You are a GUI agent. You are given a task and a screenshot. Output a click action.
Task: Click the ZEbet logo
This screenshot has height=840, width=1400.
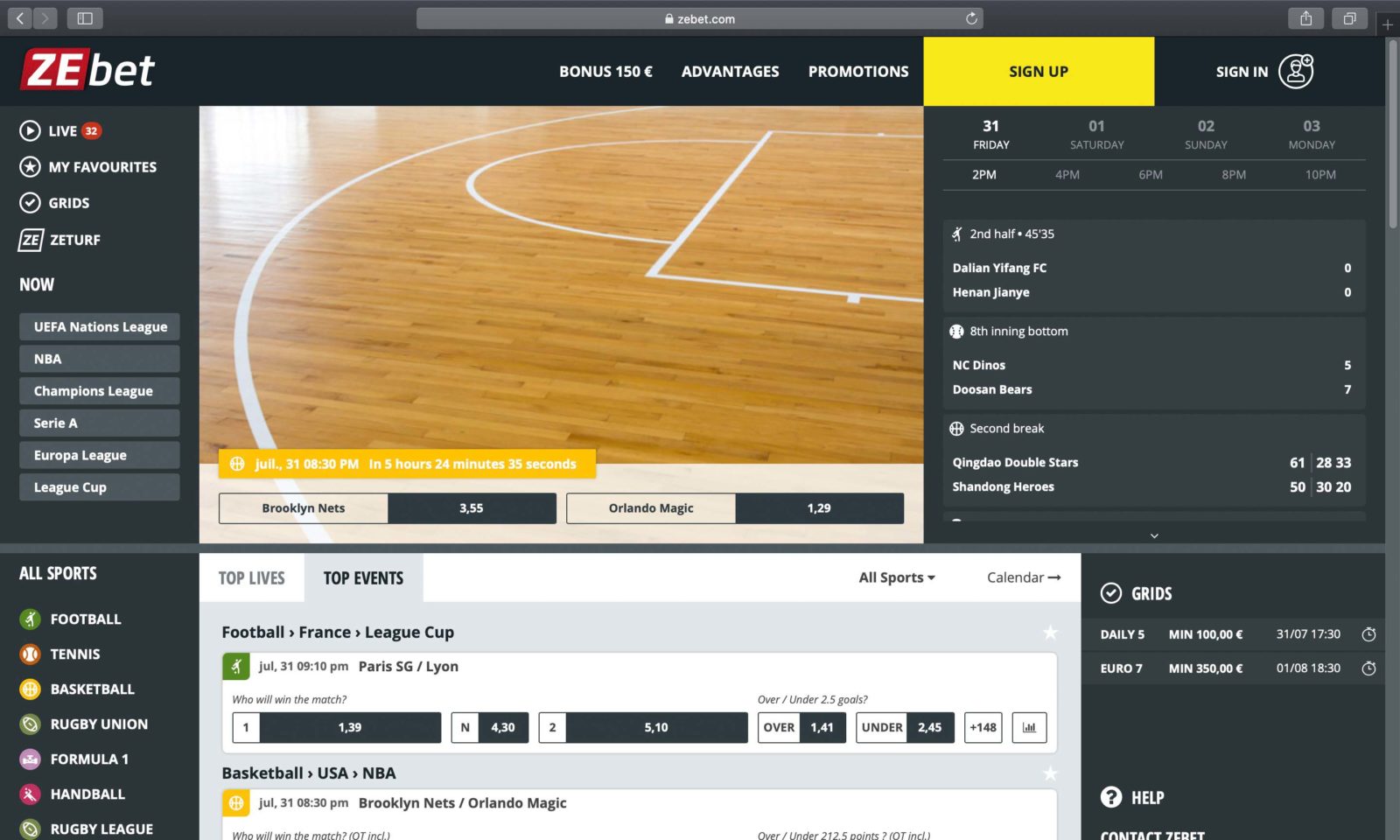coord(87,69)
